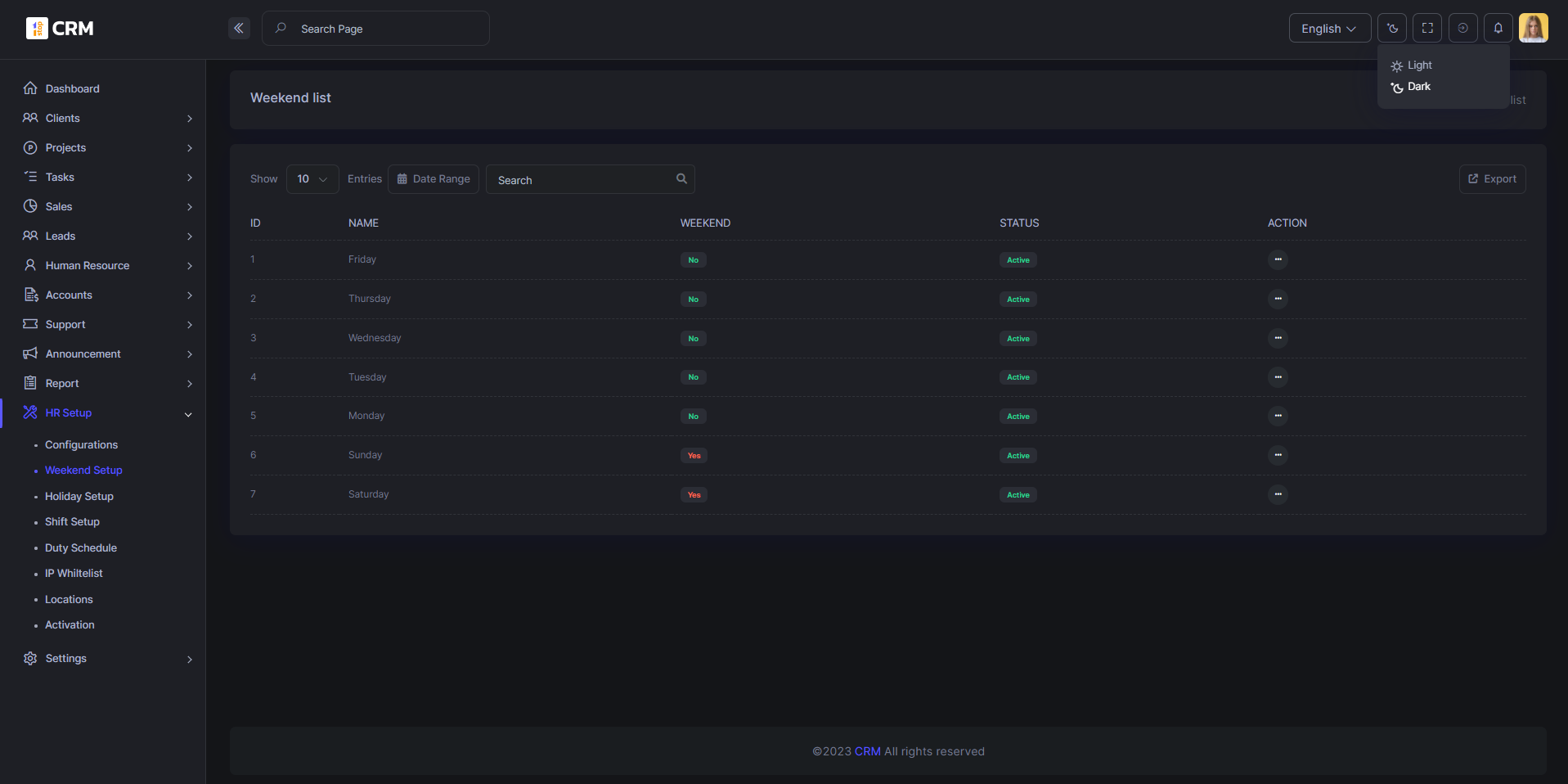Click the No weekend badge for Monday

pyautogui.click(x=693, y=417)
